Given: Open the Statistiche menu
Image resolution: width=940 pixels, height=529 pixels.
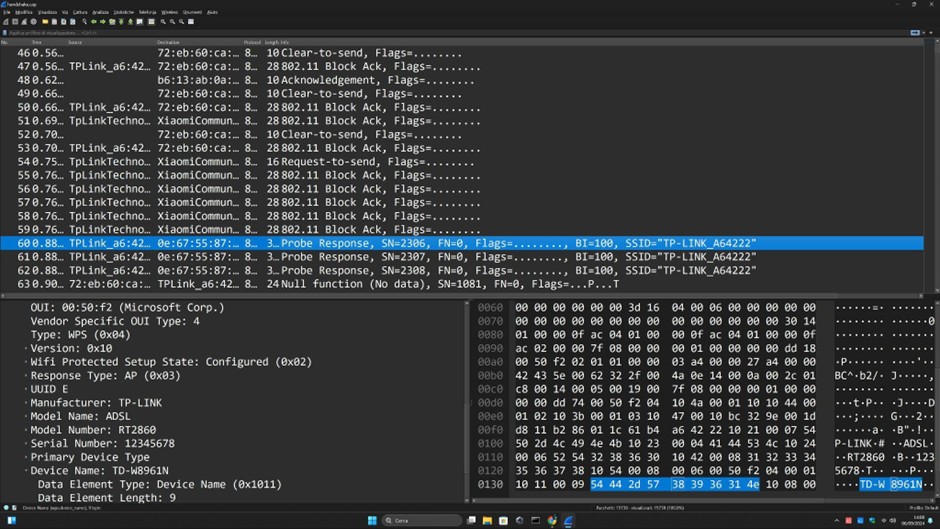Looking at the screenshot, I should 124,12.
